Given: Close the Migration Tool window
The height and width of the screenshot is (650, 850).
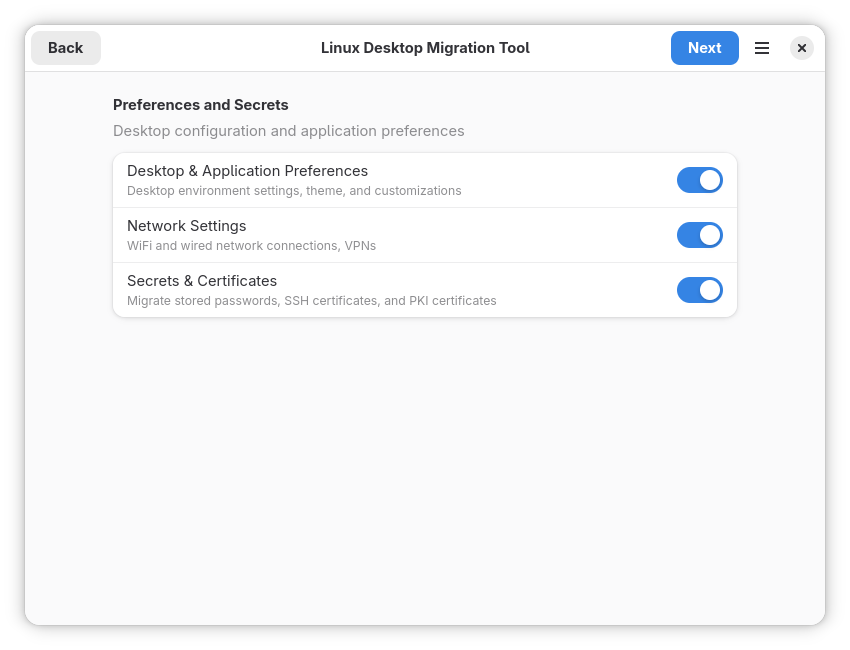Looking at the screenshot, I should [801, 48].
